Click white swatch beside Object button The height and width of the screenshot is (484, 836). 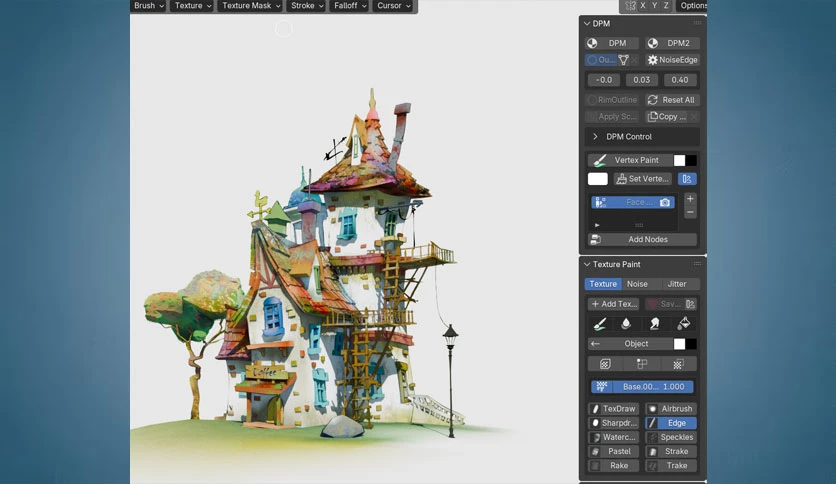(679, 344)
